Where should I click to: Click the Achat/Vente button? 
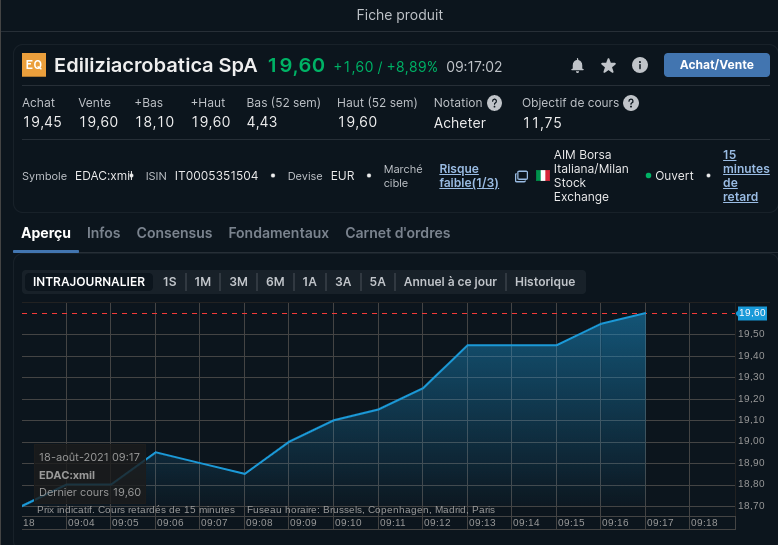pyautogui.click(x=716, y=65)
